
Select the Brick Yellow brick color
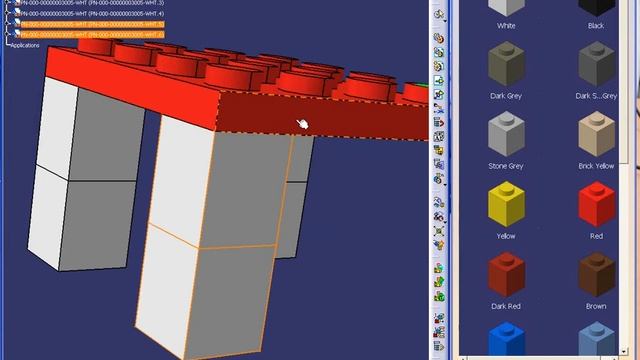tap(596, 133)
